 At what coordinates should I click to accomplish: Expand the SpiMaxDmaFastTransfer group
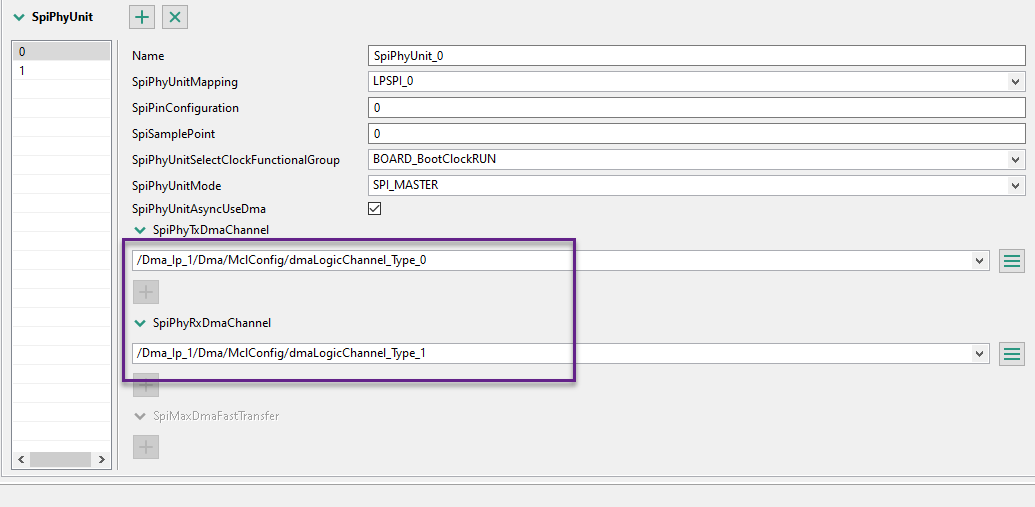tap(139, 416)
